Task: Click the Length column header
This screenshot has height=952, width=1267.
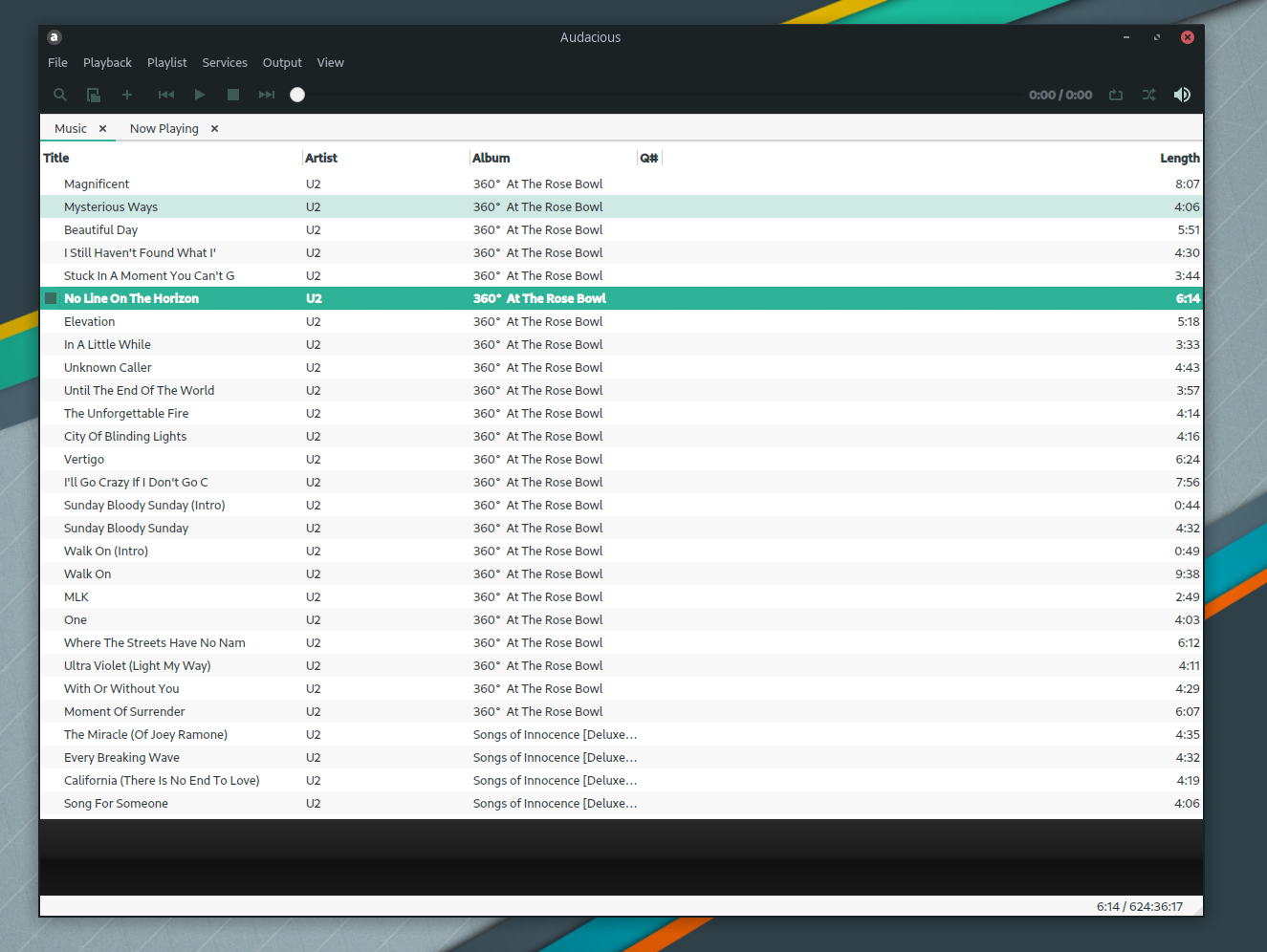Action: coord(1179,159)
